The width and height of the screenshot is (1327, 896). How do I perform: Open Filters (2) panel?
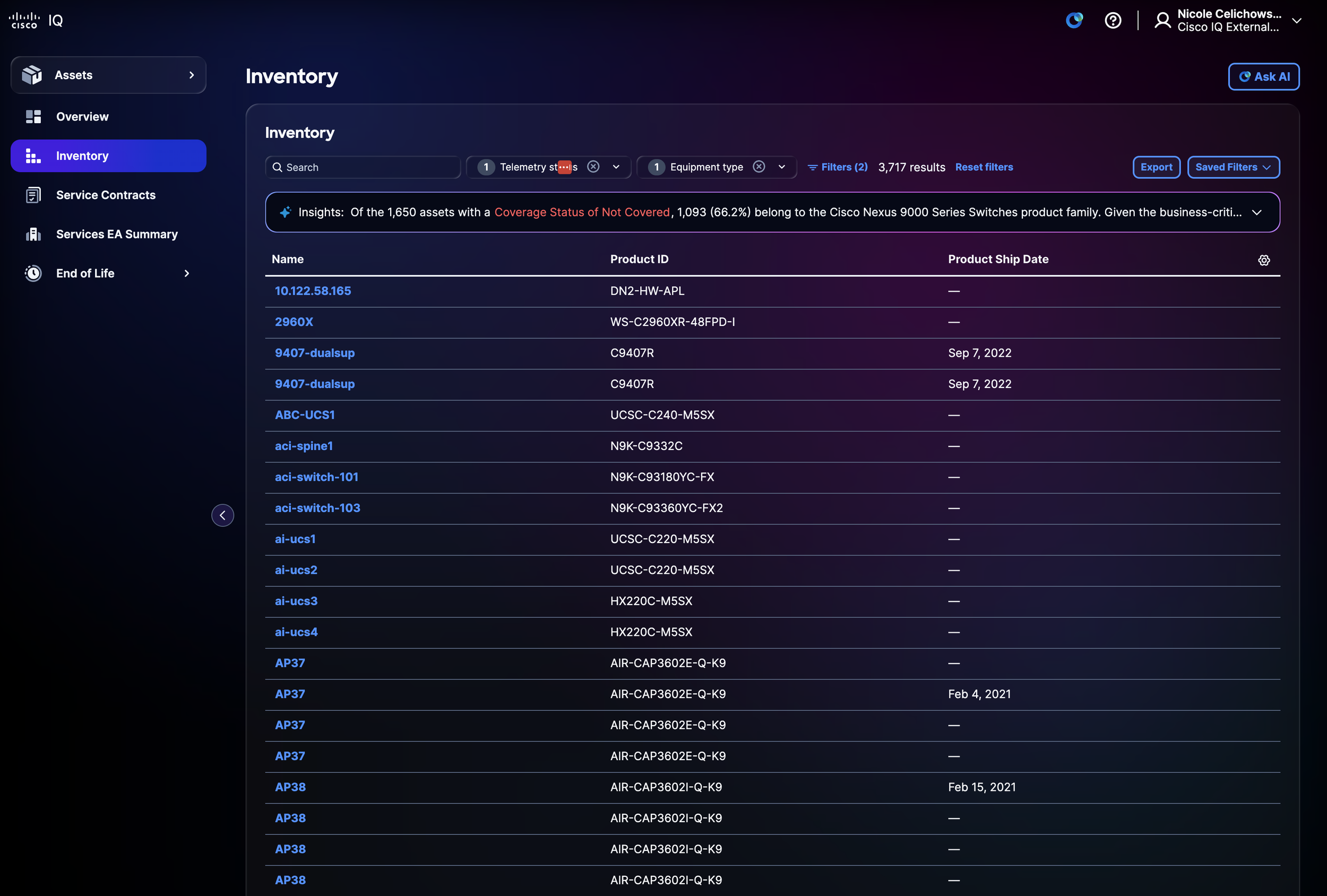[838, 167]
